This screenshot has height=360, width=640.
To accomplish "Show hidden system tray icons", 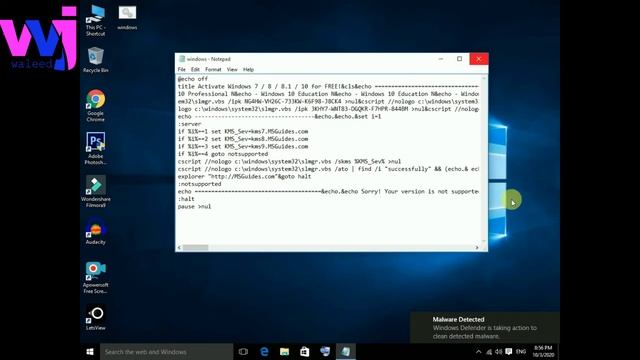I will coord(478,351).
